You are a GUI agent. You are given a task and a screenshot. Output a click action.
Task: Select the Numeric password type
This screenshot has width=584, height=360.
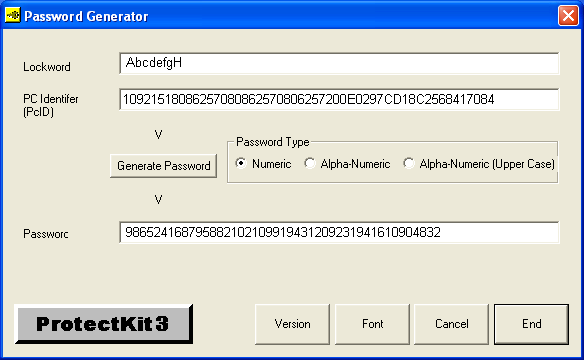[263, 164]
